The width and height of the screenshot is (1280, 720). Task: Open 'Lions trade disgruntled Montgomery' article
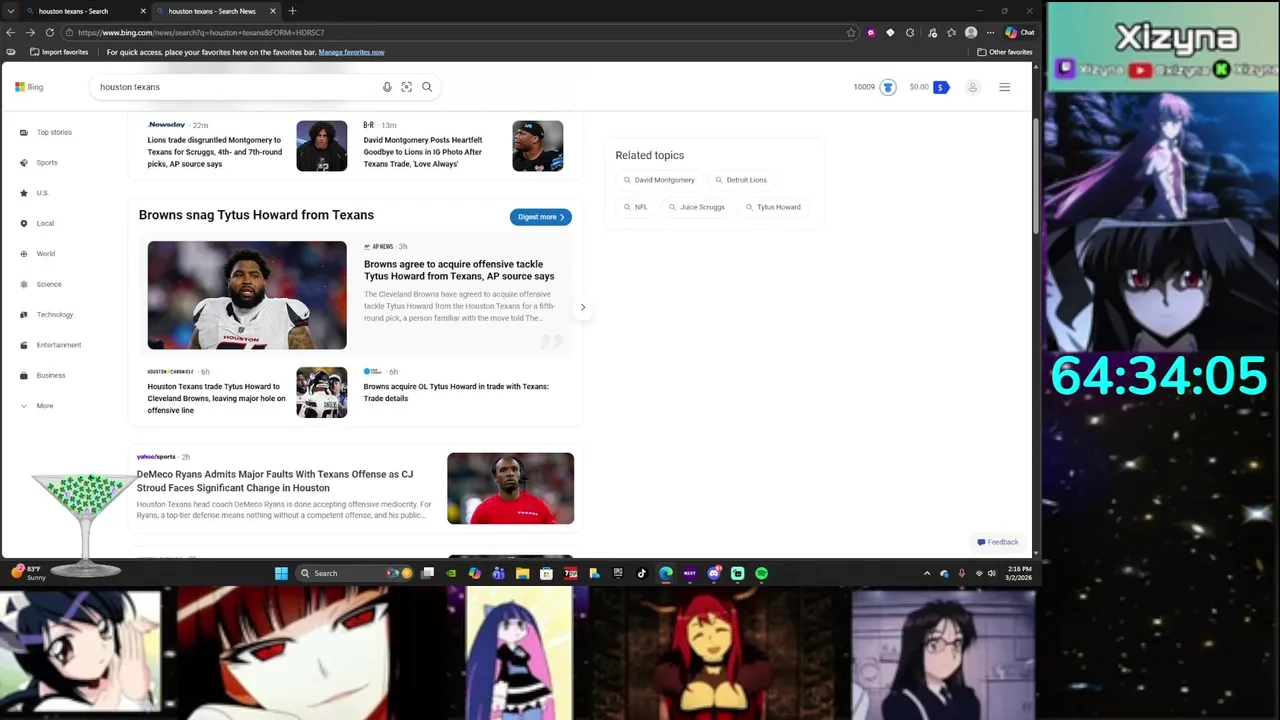click(x=215, y=152)
